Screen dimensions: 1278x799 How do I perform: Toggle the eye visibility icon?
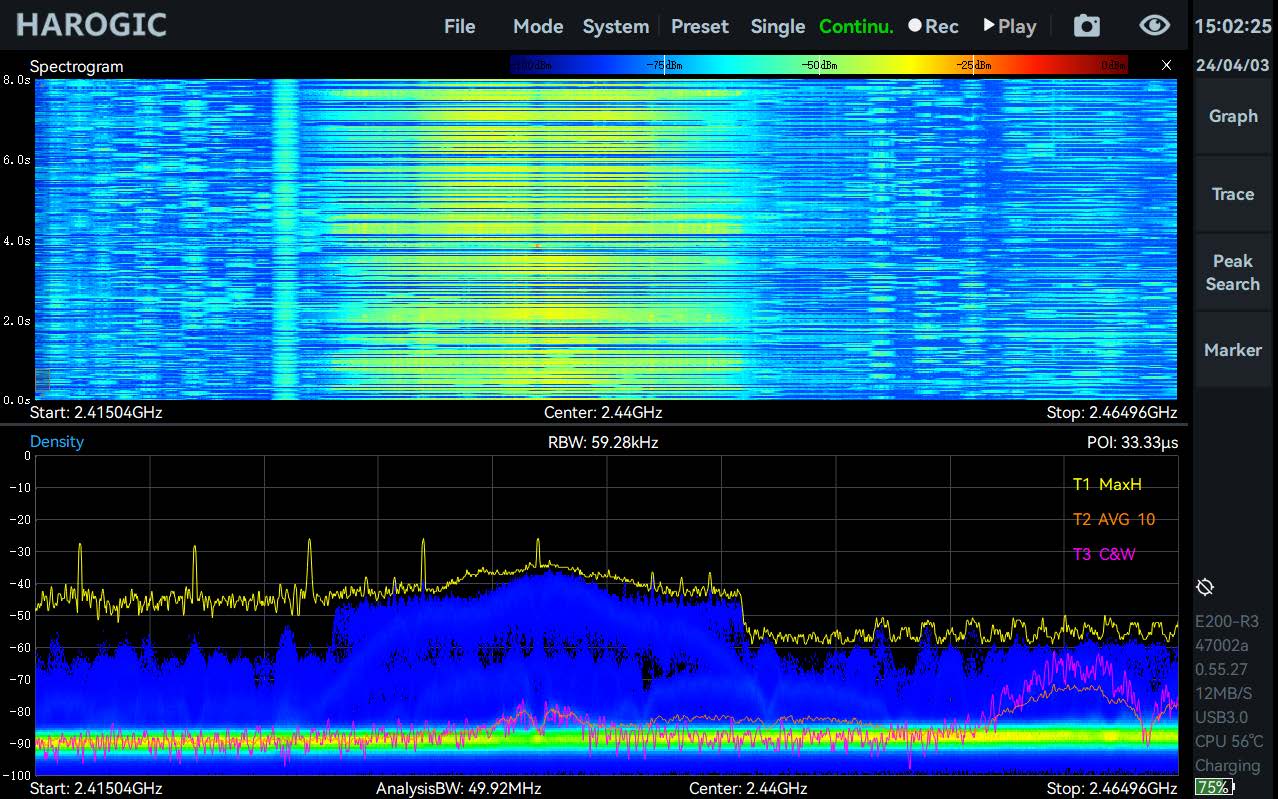coord(1154,26)
